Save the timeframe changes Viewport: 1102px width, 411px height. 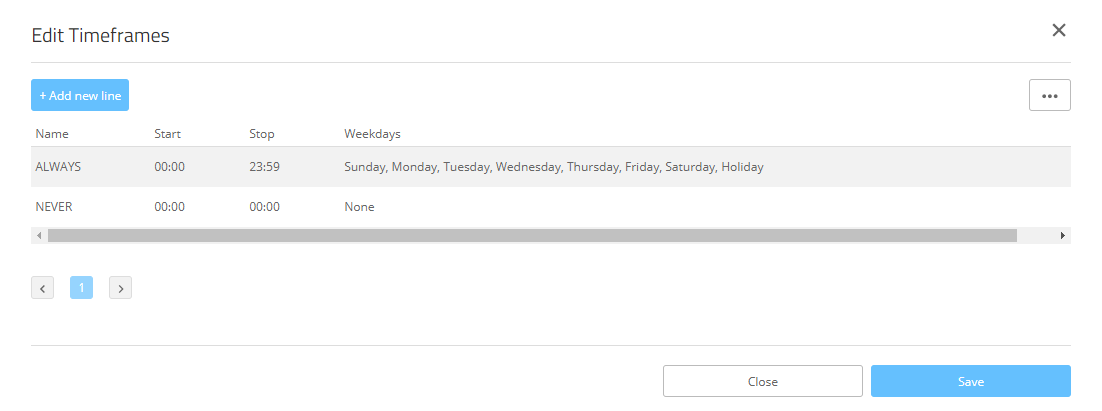click(970, 381)
